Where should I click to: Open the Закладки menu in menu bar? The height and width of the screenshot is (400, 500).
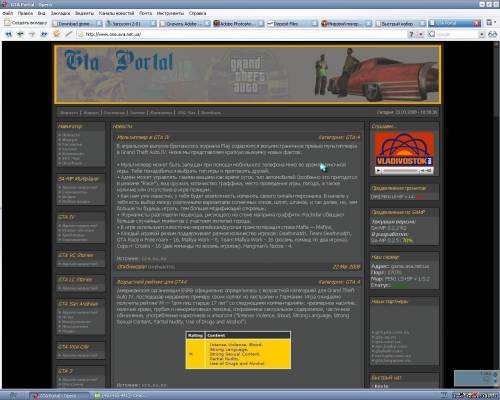tap(60, 13)
